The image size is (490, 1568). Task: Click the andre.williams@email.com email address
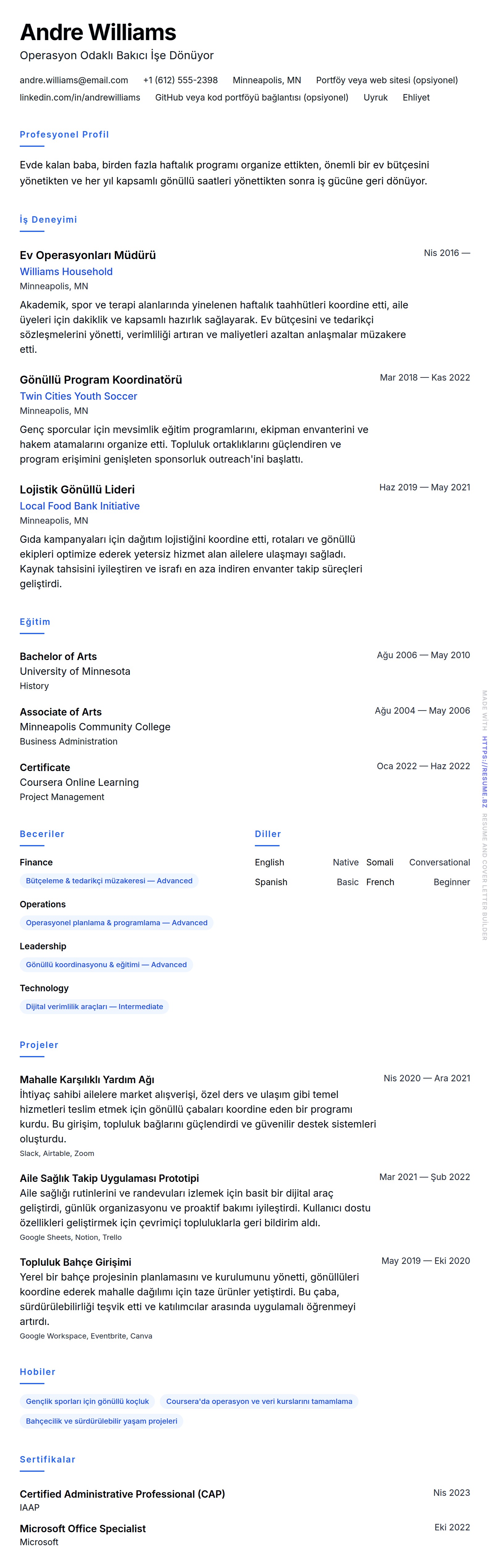click(x=74, y=80)
